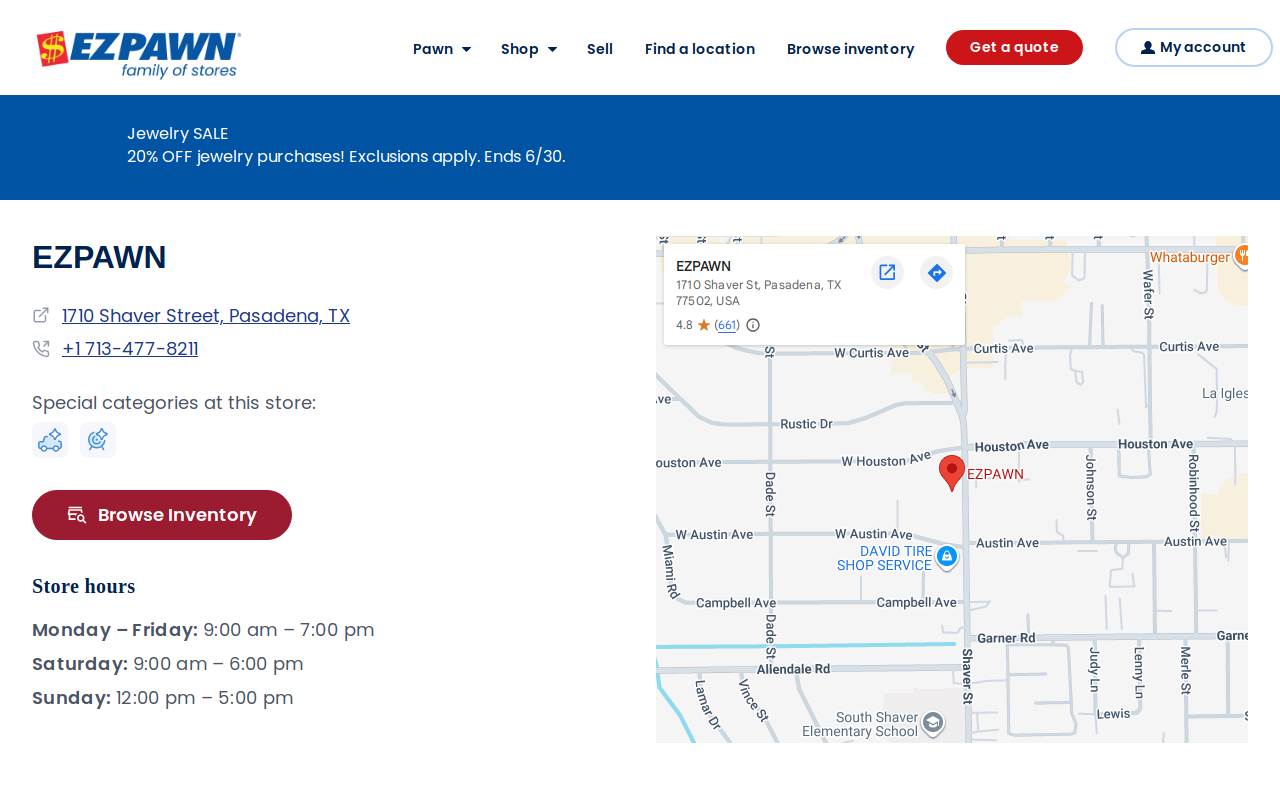Screen dimensions: 1280x800
Task: Open My account
Action: [1194, 47]
